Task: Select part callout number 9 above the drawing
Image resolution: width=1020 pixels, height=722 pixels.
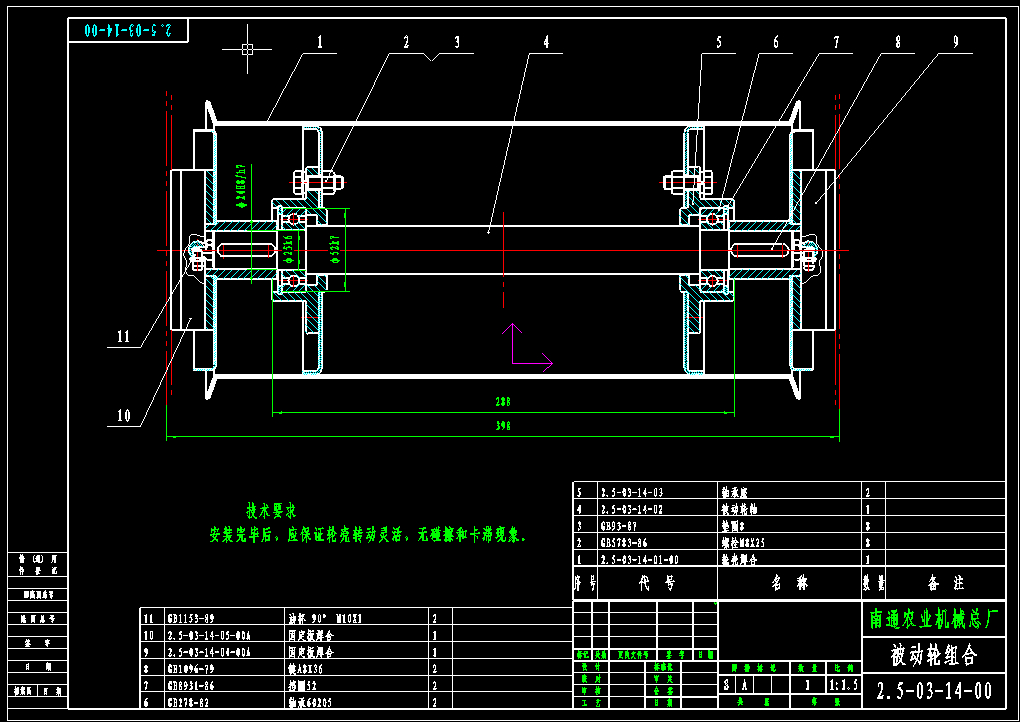Action: tap(956, 43)
